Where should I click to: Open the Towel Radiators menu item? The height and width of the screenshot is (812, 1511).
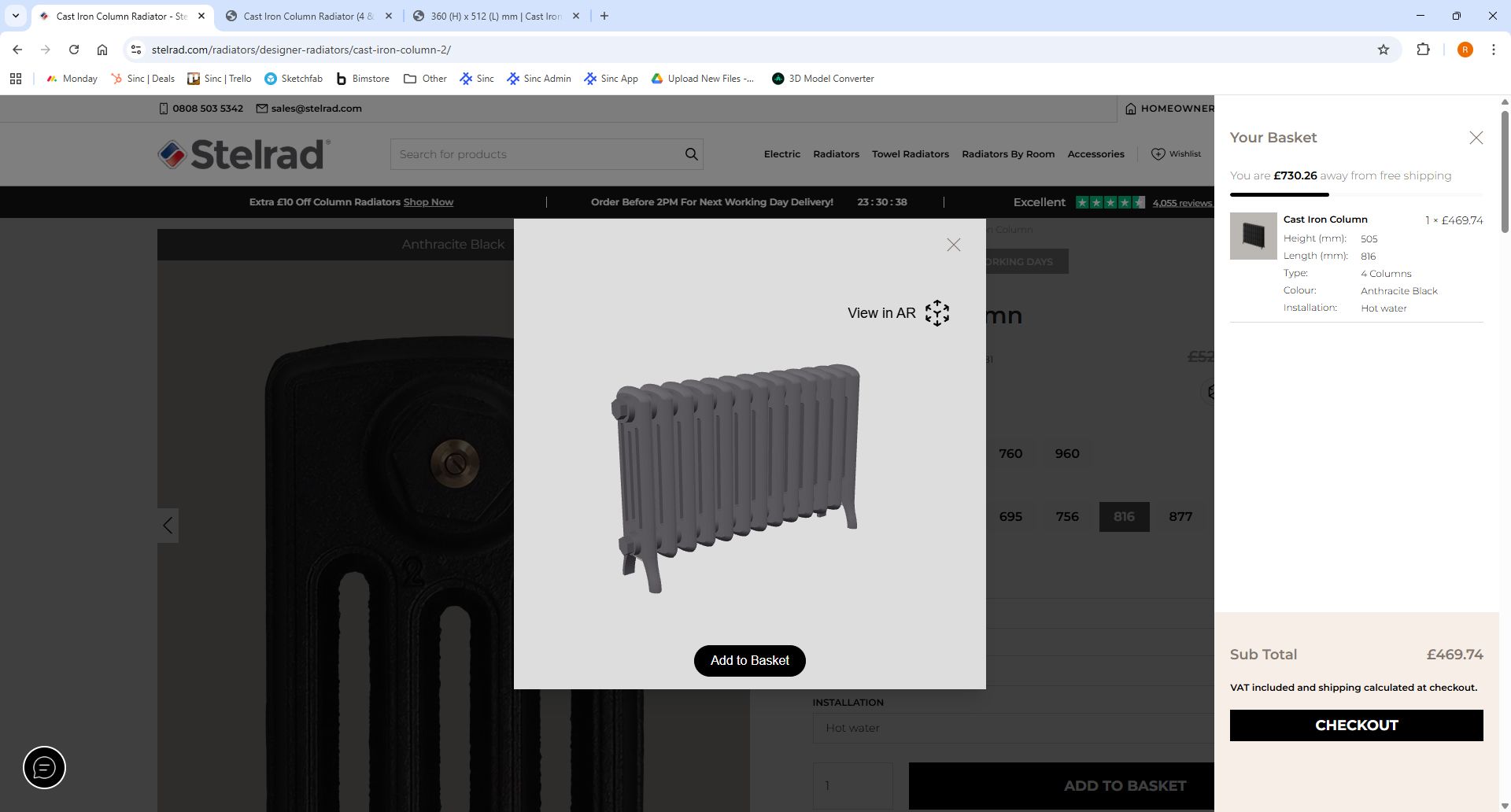pyautogui.click(x=910, y=154)
